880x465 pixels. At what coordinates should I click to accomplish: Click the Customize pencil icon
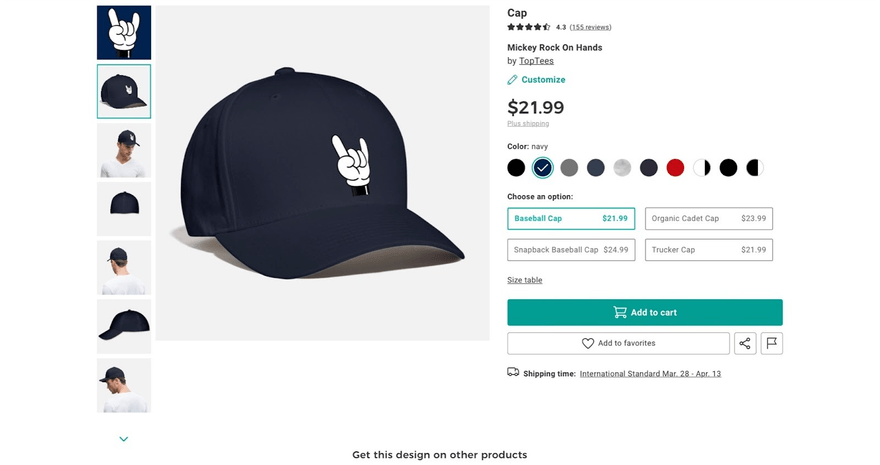pyautogui.click(x=513, y=80)
